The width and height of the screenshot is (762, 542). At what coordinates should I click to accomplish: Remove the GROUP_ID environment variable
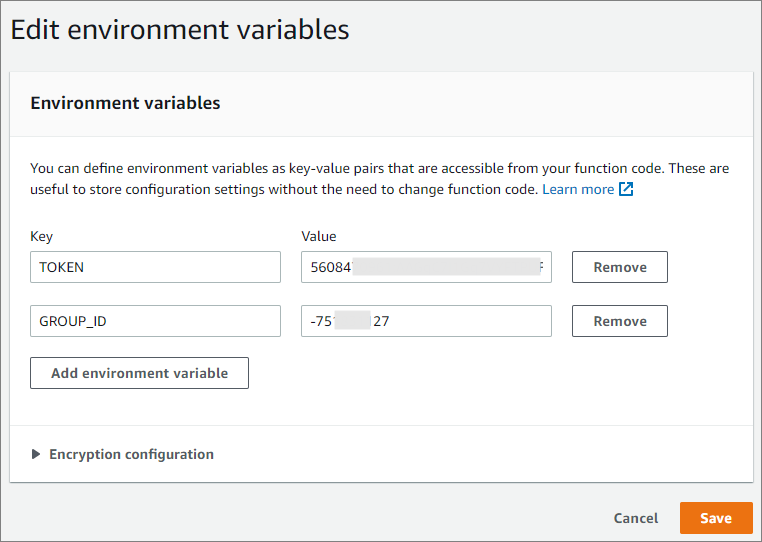(619, 321)
